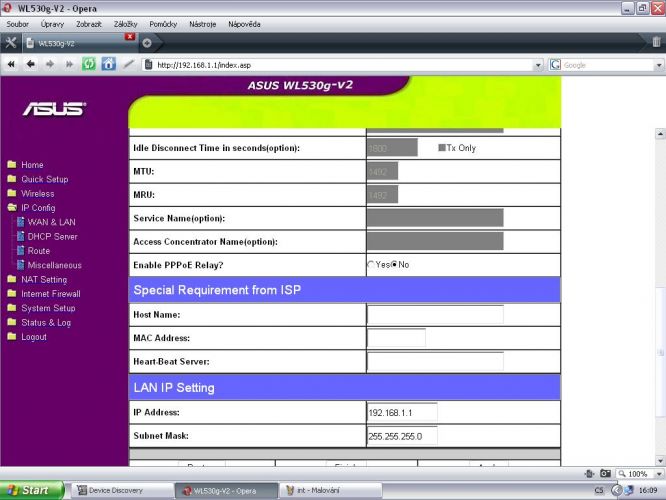The image size is (666, 500).
Task: Close the WL530g-V2 tab with red X
Action: coord(130,37)
